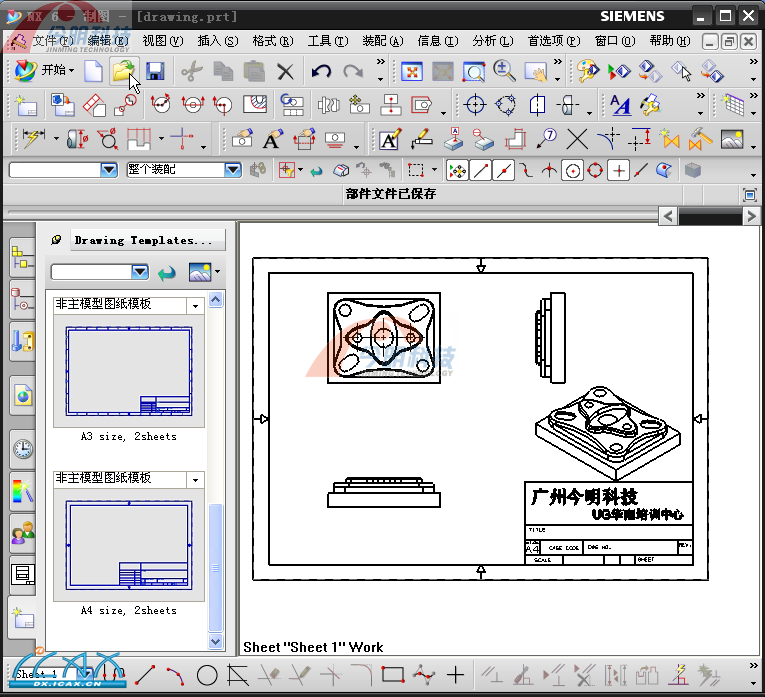This screenshot has height=697, width=765.
Task: Click the Open file folder icon
Action: pyautogui.click(x=123, y=71)
